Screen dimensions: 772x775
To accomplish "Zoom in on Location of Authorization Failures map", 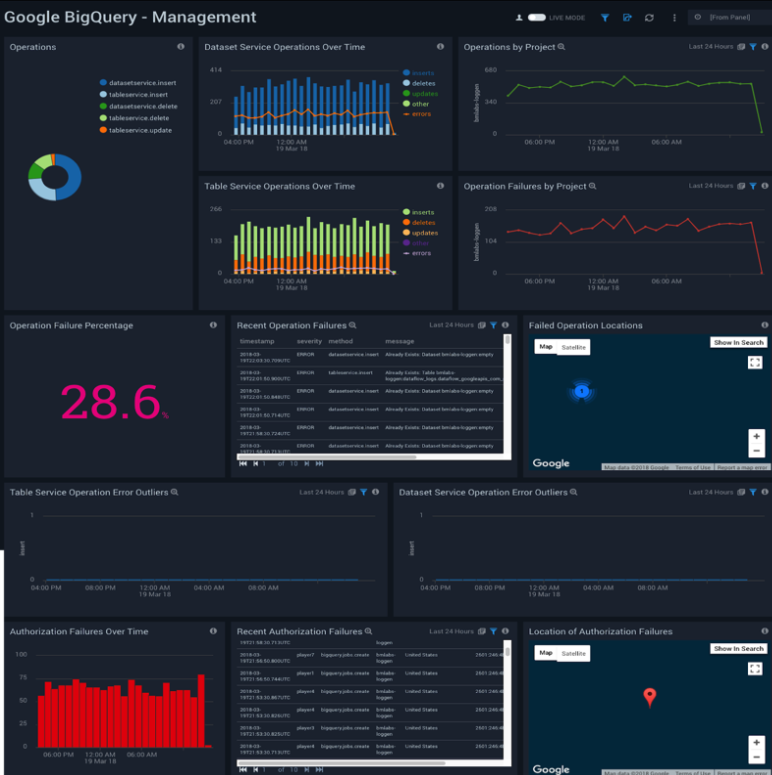I will click(x=756, y=742).
